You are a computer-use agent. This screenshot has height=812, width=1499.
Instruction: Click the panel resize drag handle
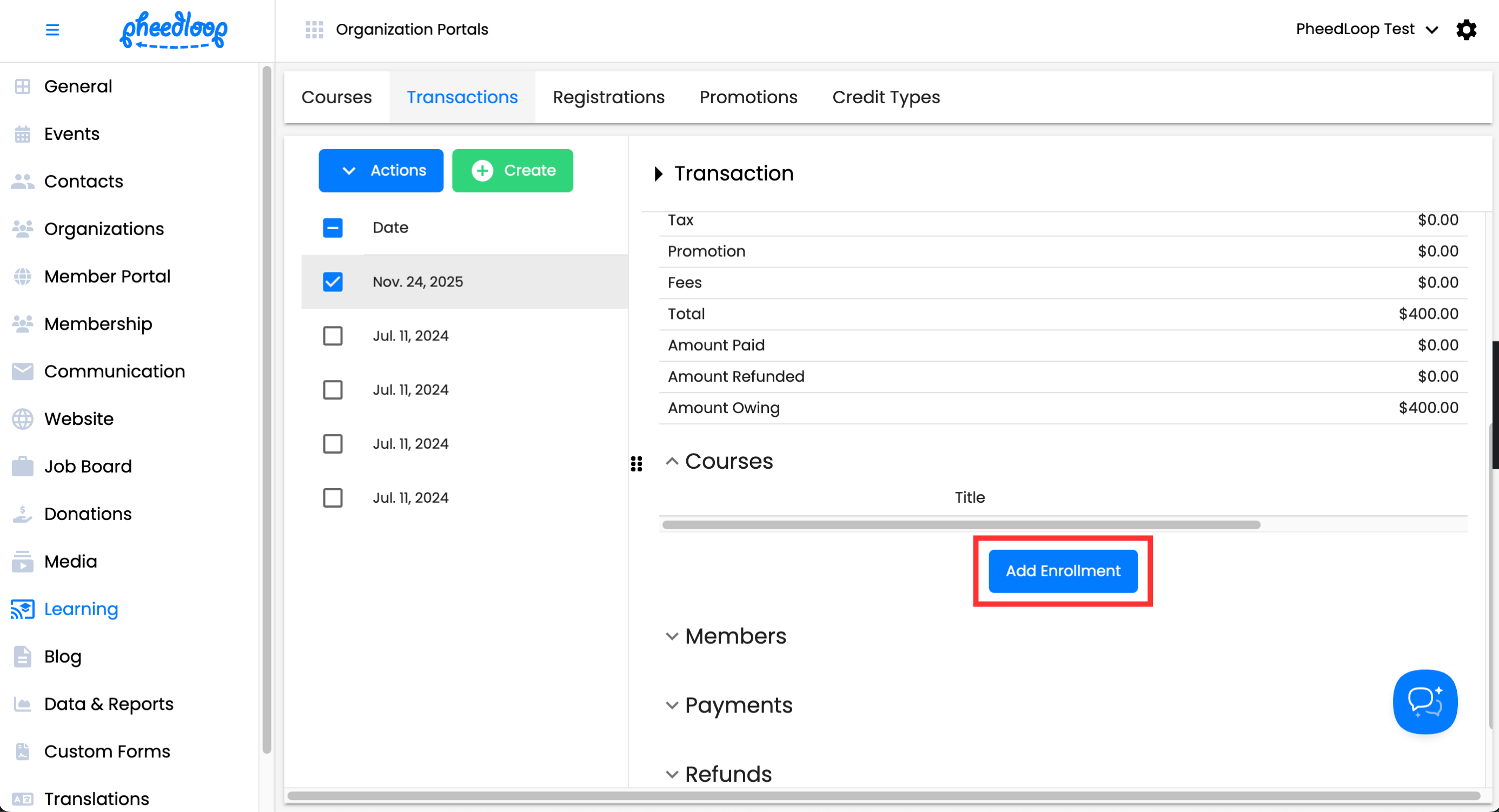[636, 464]
